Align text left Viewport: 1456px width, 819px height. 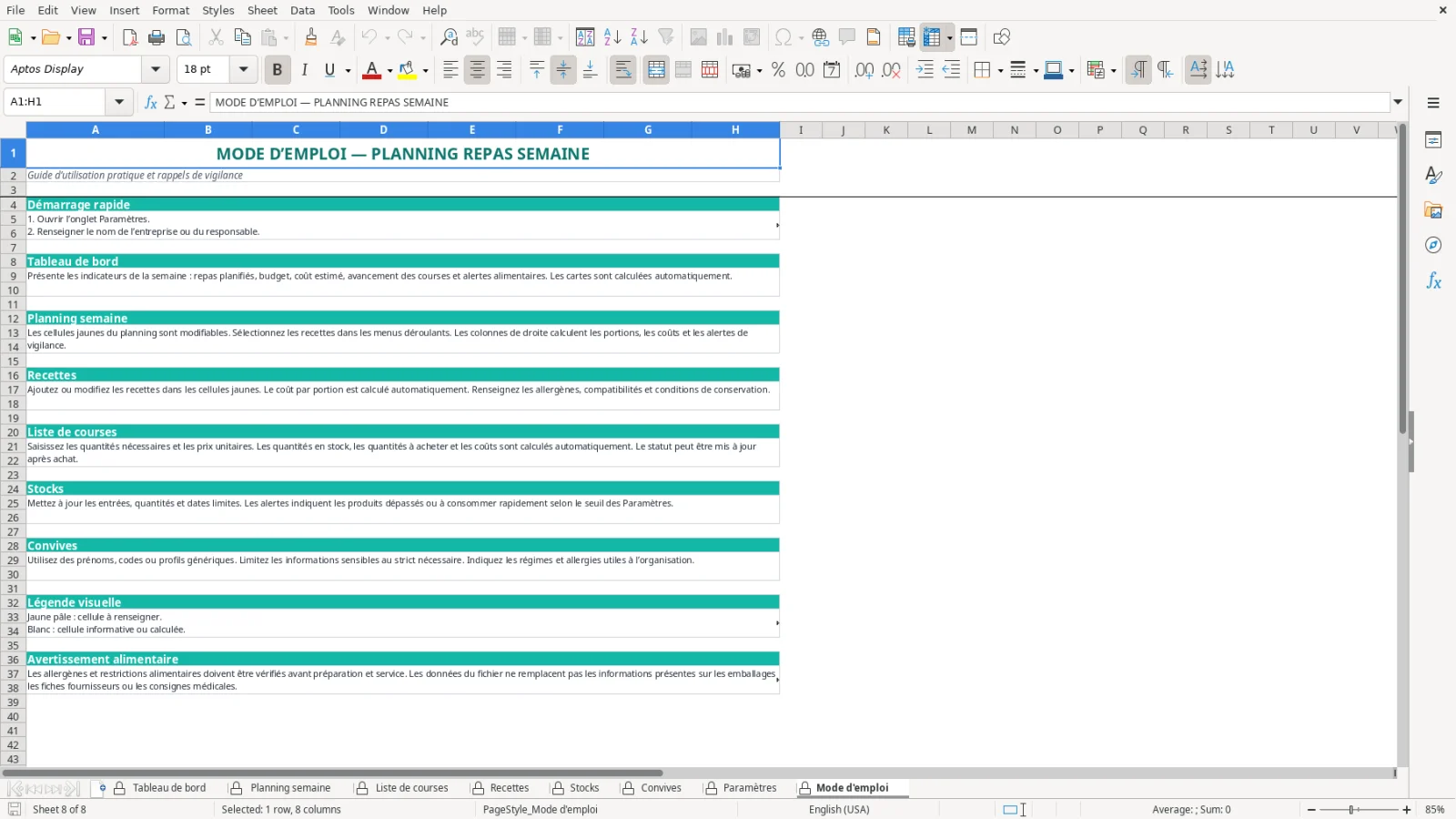[450, 70]
